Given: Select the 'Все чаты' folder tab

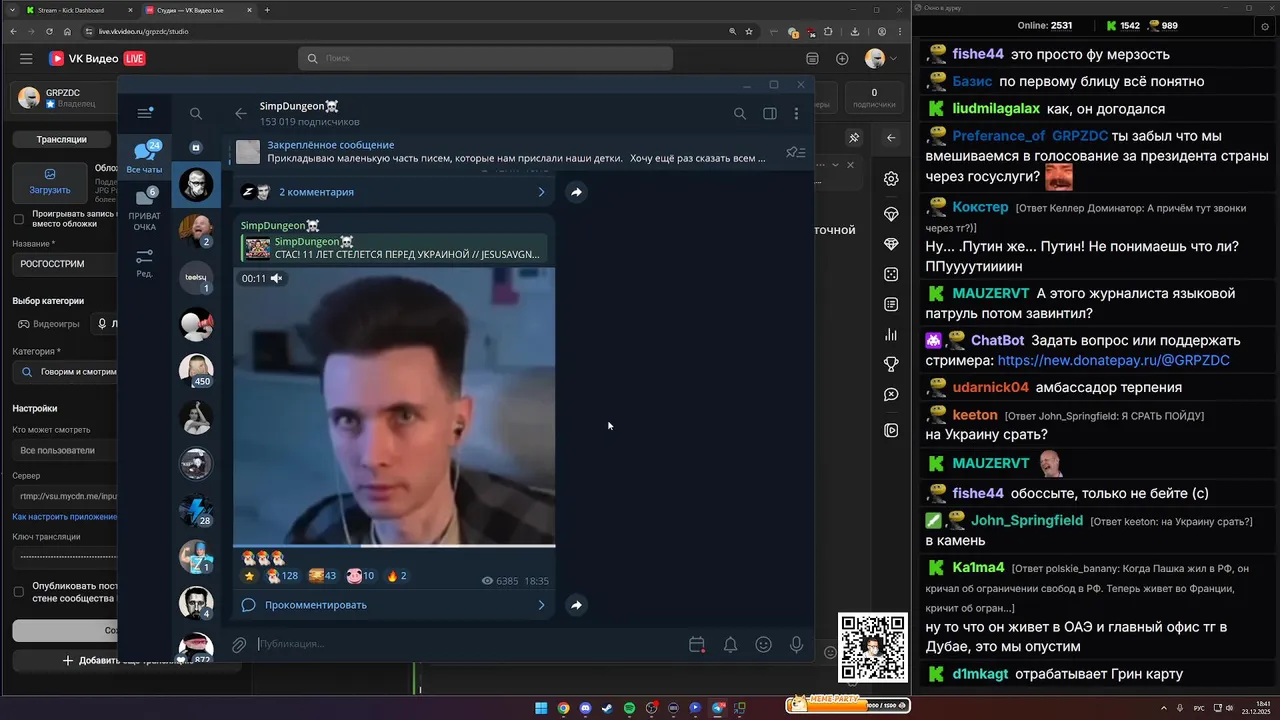Looking at the screenshot, I should tap(145, 158).
